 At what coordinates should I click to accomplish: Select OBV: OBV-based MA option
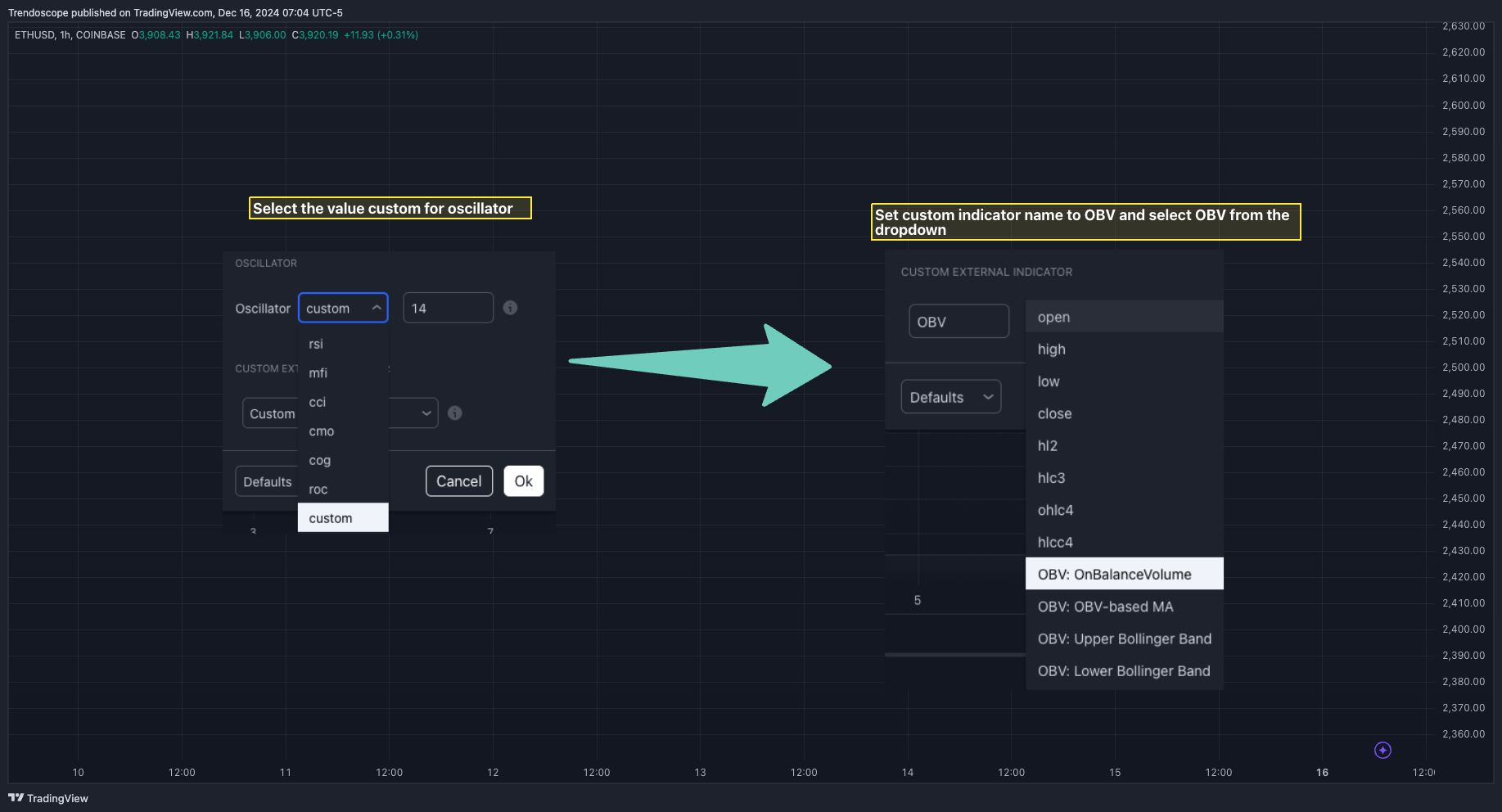point(1125,607)
